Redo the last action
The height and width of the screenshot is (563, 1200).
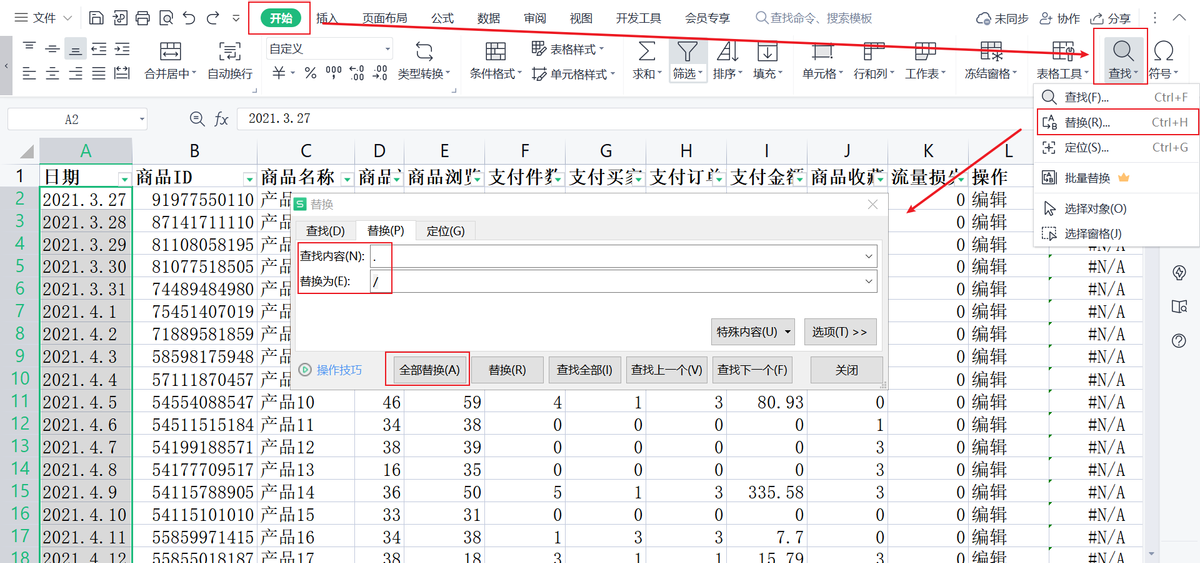click(x=212, y=18)
